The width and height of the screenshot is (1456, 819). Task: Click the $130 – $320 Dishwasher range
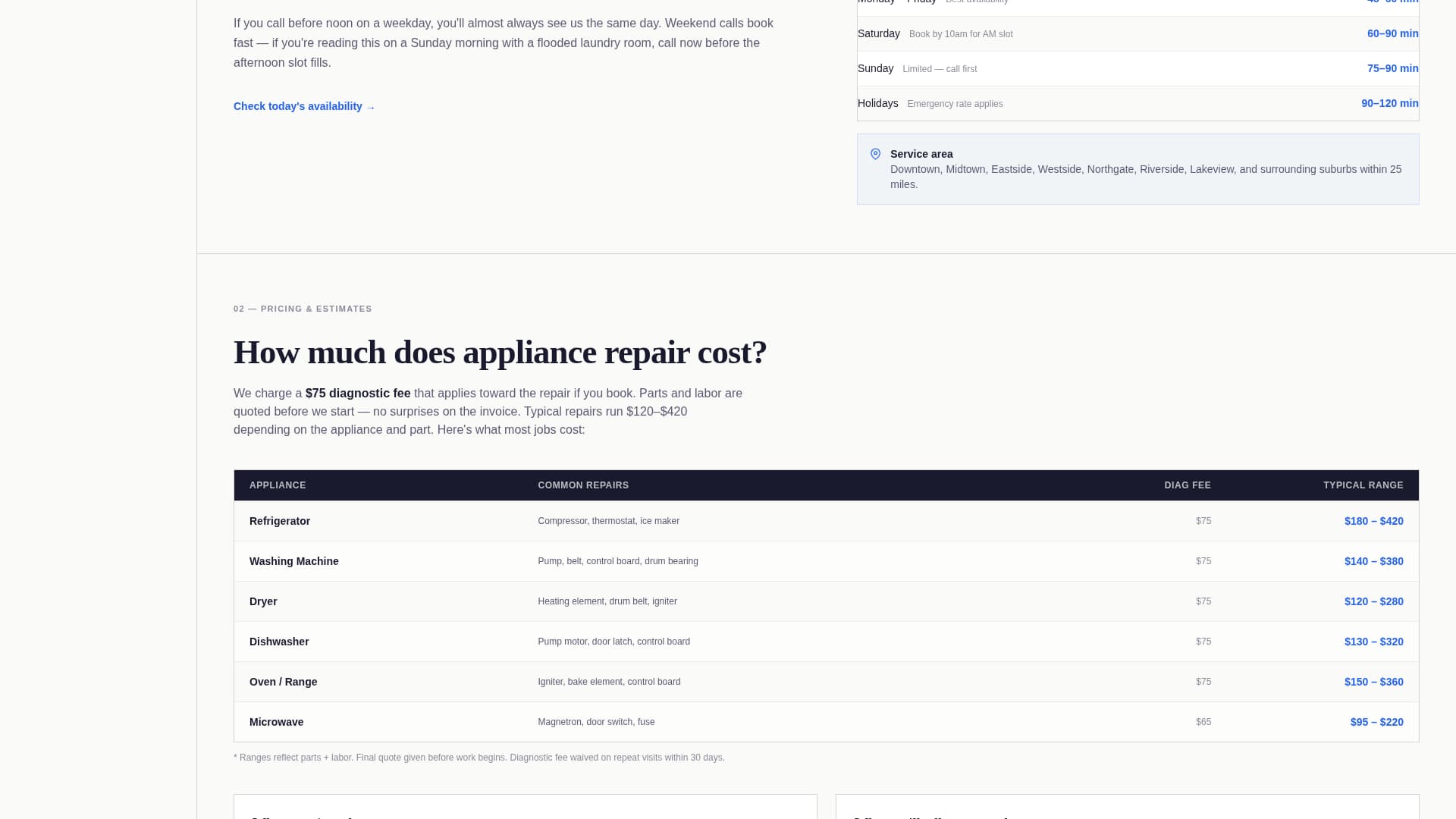[x=1373, y=642]
